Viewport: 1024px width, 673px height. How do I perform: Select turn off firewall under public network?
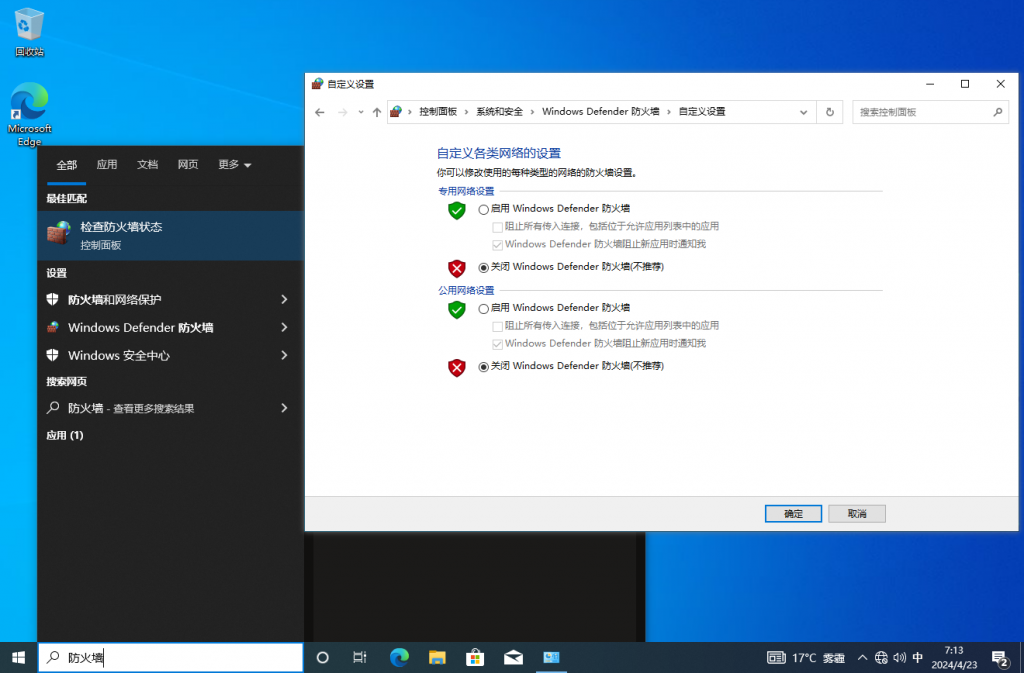click(484, 366)
